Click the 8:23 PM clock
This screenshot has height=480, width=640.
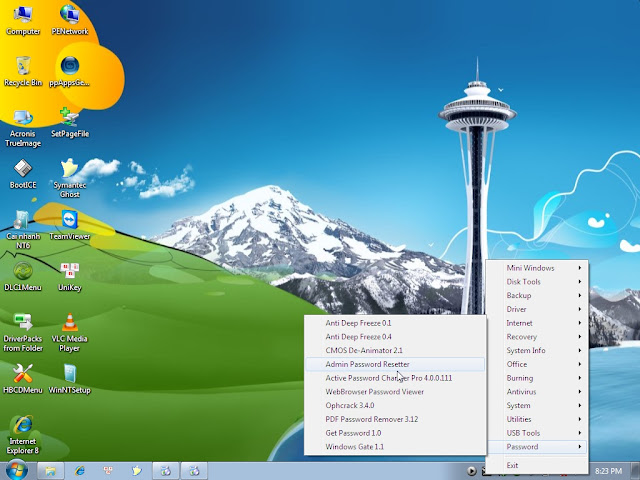pyautogui.click(x=608, y=471)
